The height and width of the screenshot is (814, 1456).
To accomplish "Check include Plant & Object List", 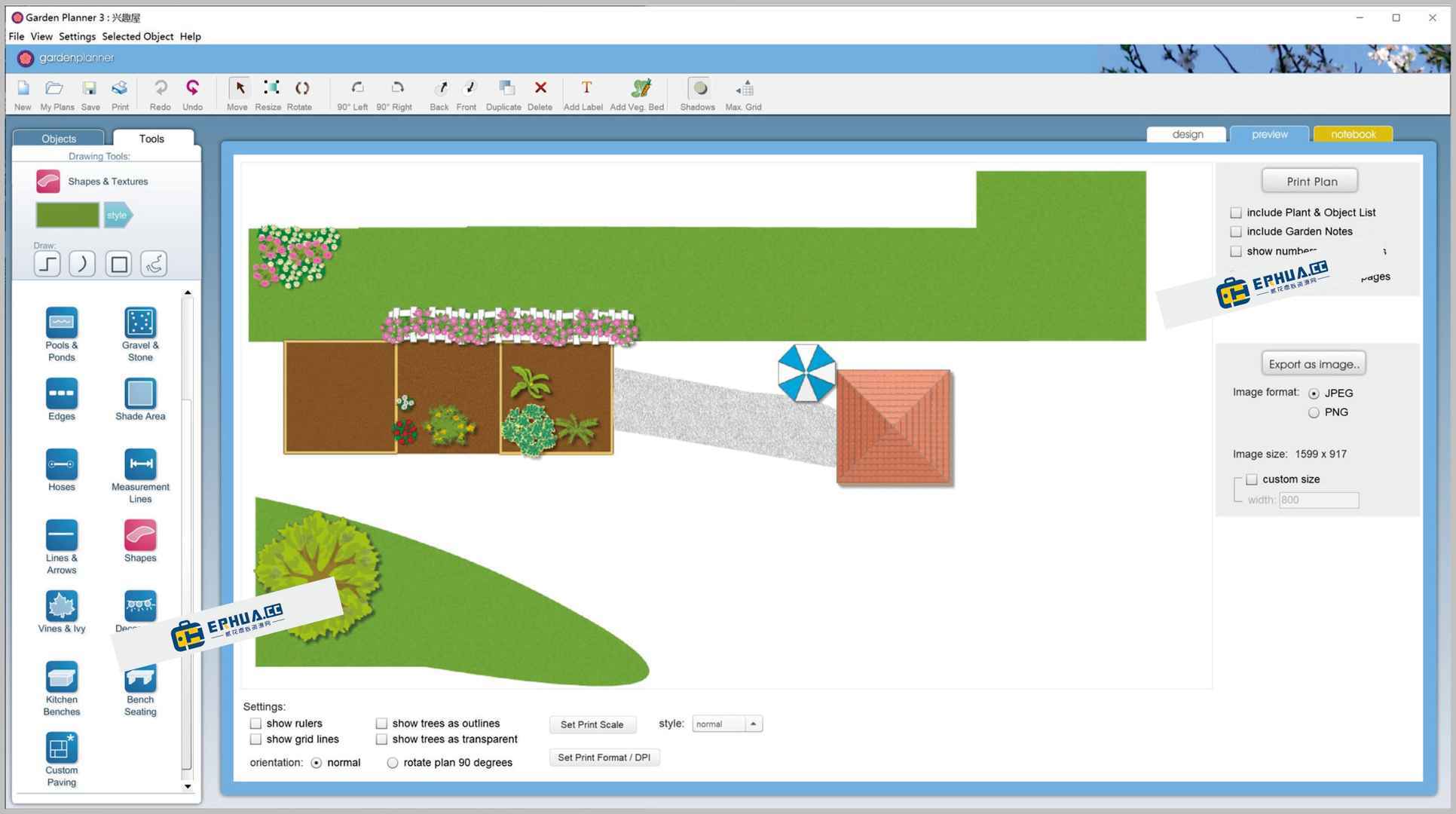I will click(x=1236, y=213).
